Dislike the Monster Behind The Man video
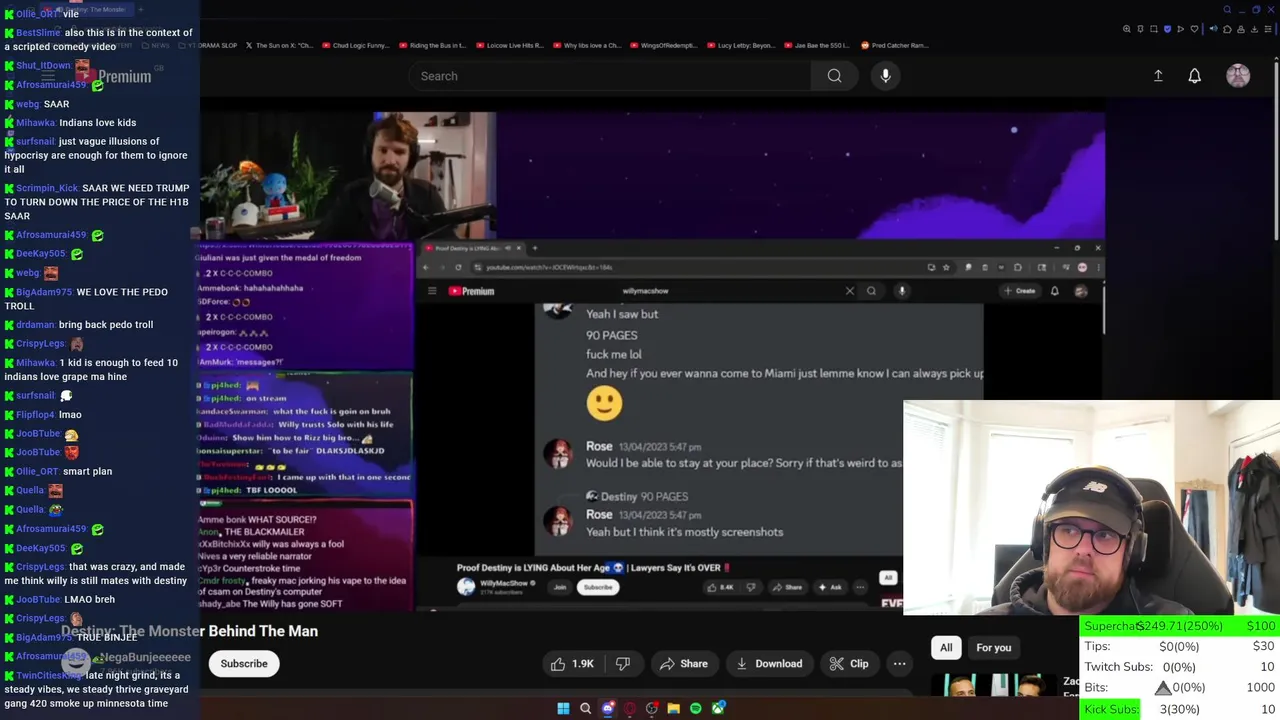This screenshot has height=720, width=1280. (x=623, y=664)
